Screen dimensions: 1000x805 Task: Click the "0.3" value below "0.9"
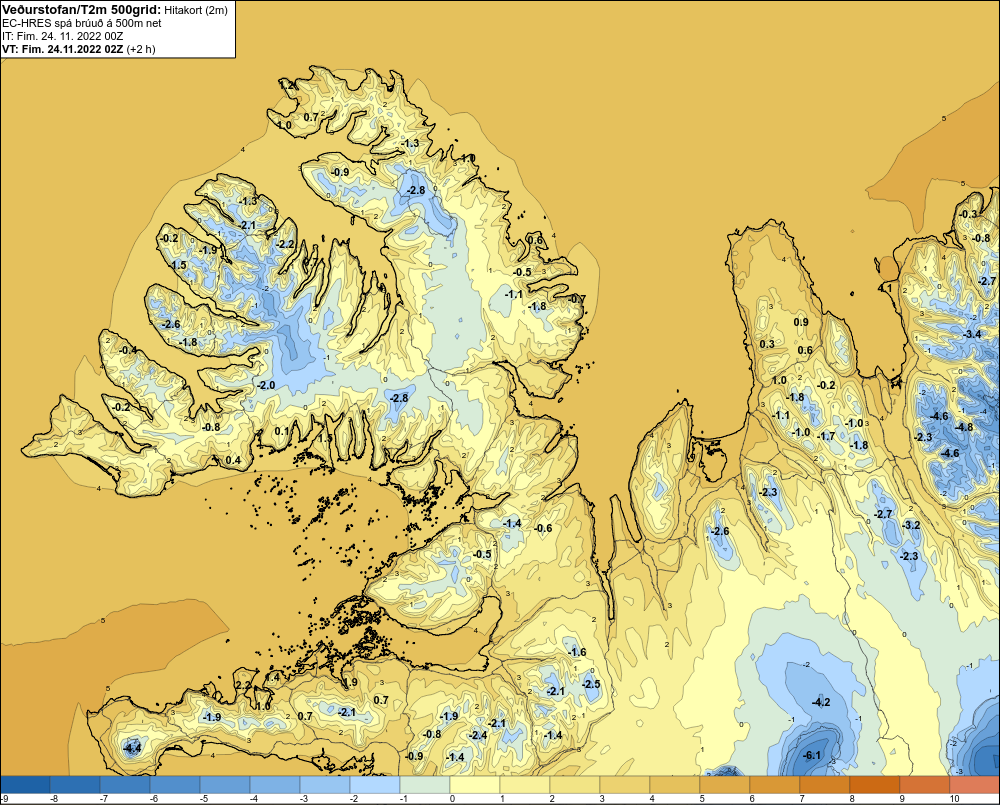click(x=767, y=344)
